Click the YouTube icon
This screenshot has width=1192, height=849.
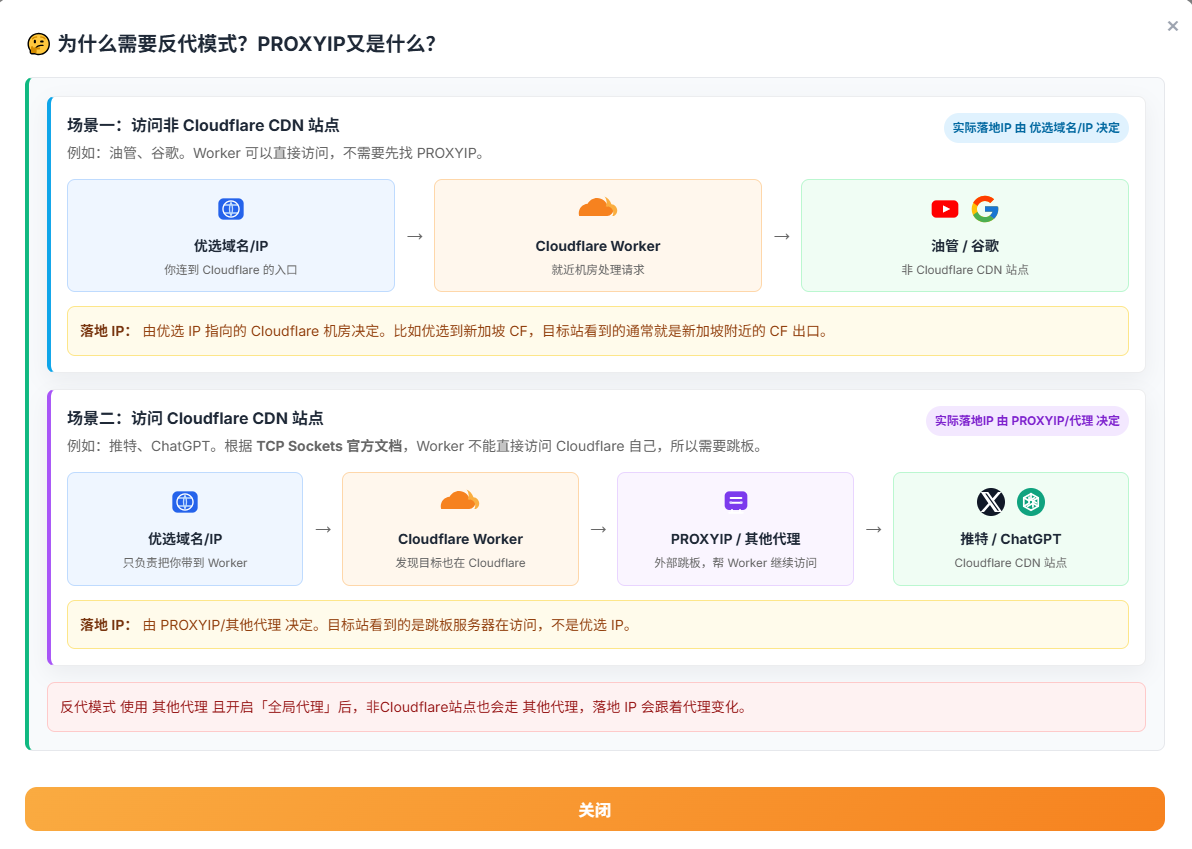tap(945, 208)
